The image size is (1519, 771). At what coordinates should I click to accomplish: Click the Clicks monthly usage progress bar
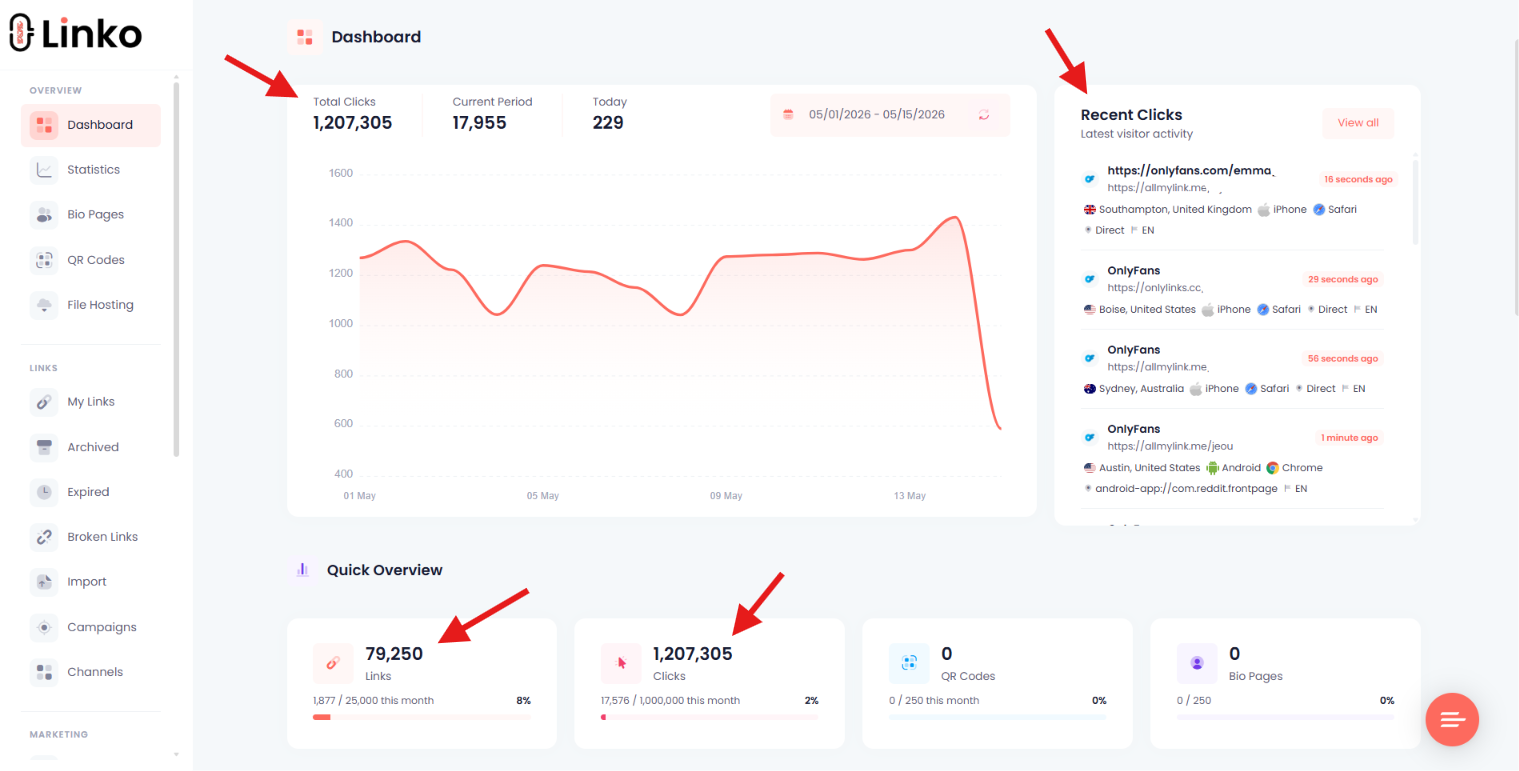710,717
